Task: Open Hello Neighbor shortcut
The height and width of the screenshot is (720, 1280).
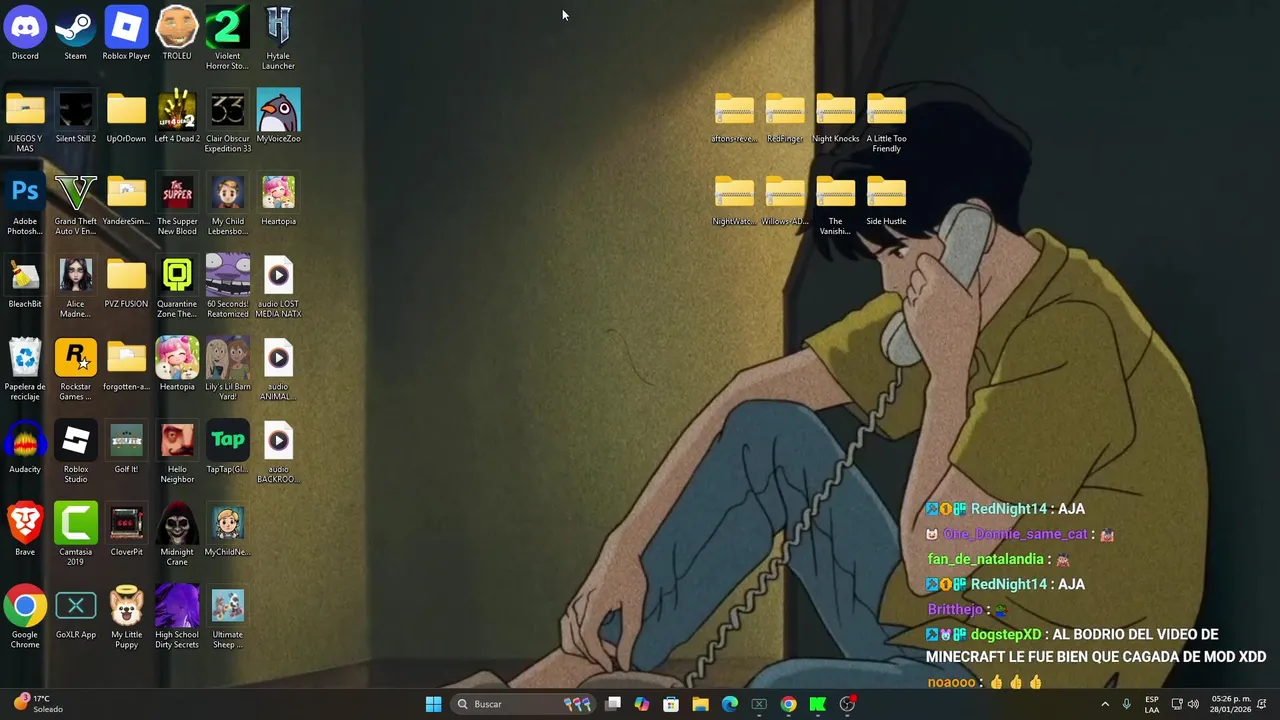Action: coord(177,452)
